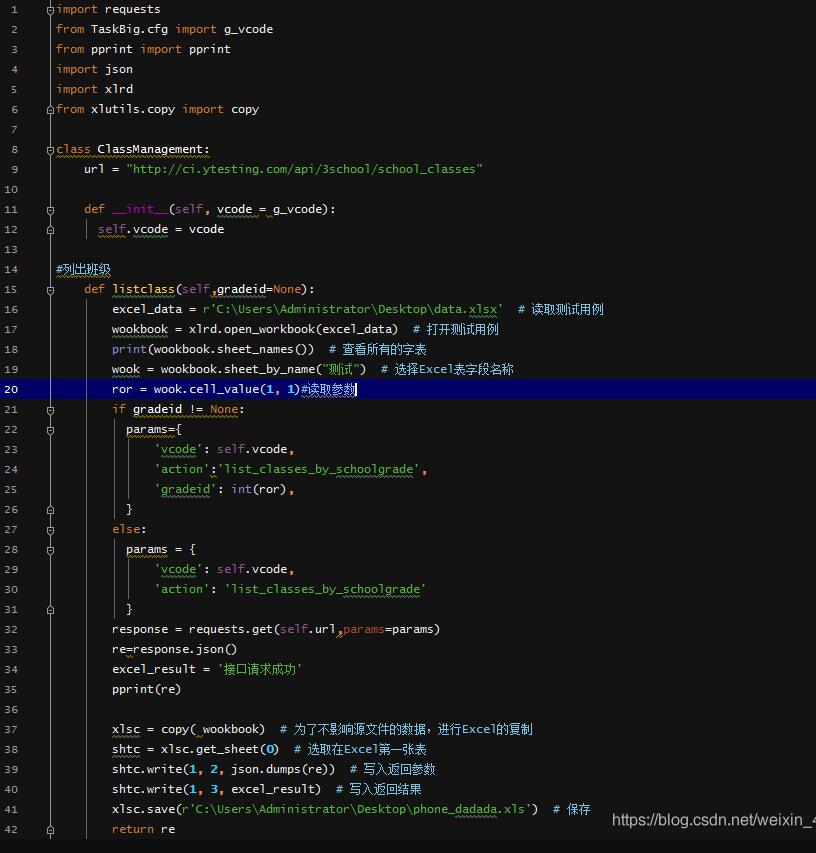
Task: Click the pprint(re) call on line 35
Action: click(147, 689)
